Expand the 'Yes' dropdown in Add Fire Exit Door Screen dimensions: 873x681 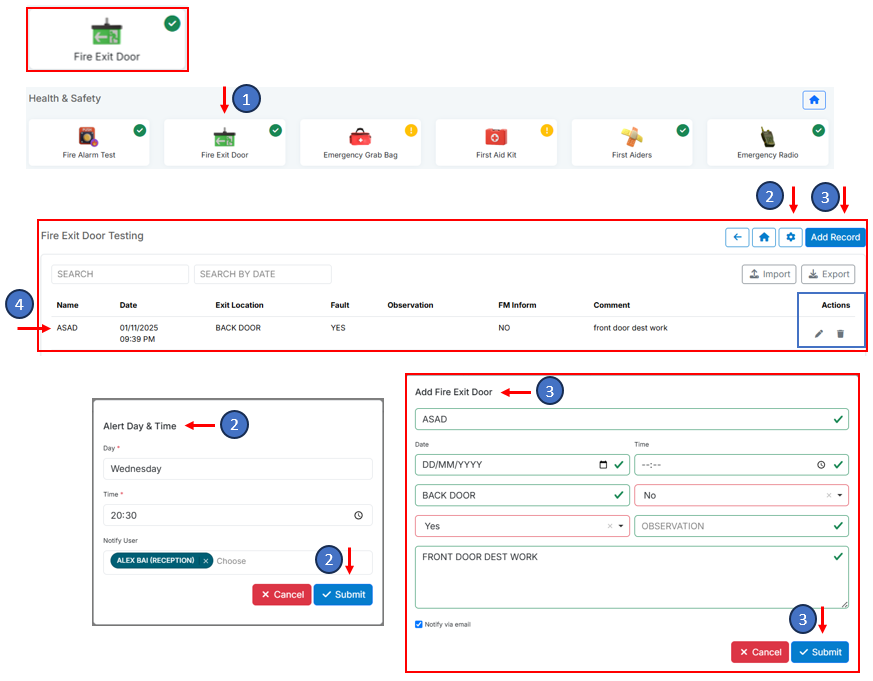tap(621, 526)
